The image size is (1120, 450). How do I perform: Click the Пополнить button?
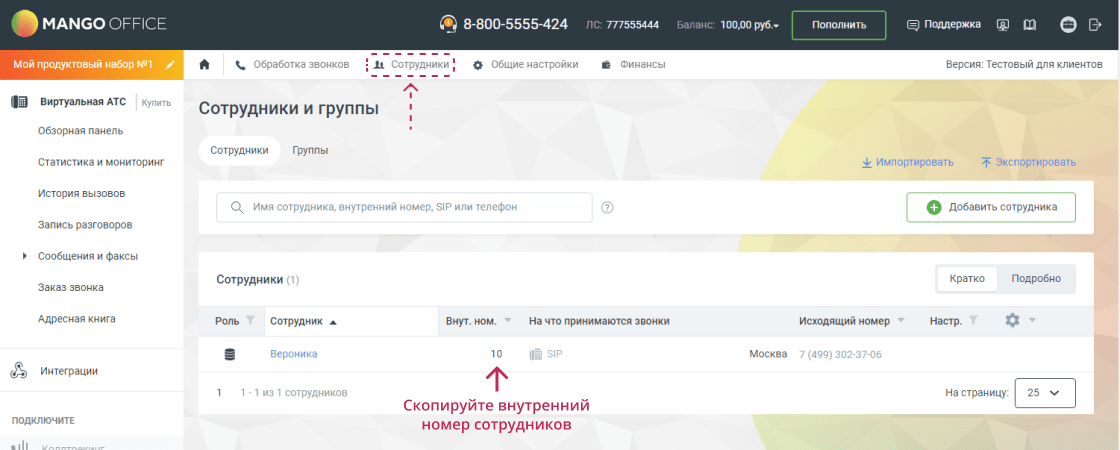[x=839, y=25]
